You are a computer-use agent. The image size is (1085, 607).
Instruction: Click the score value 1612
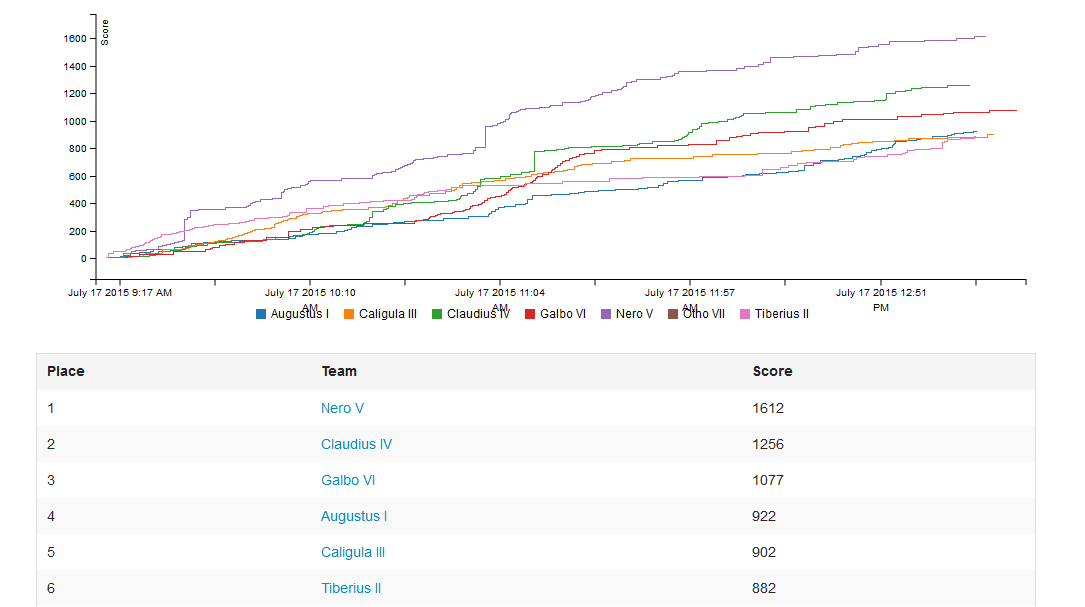click(x=768, y=408)
